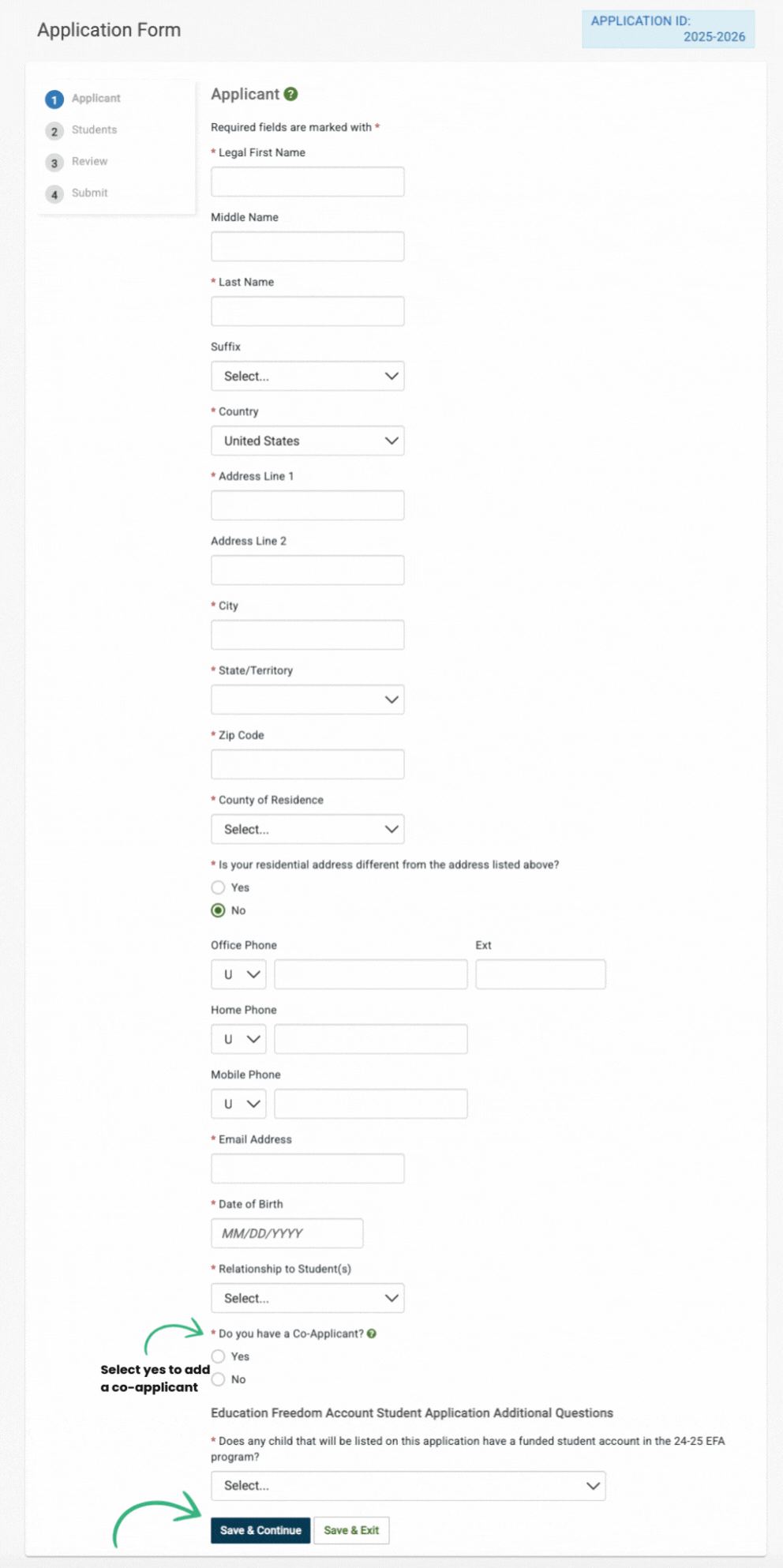Select No for having a co-applicant
This screenshot has width=783, height=1568.
tap(218, 1379)
